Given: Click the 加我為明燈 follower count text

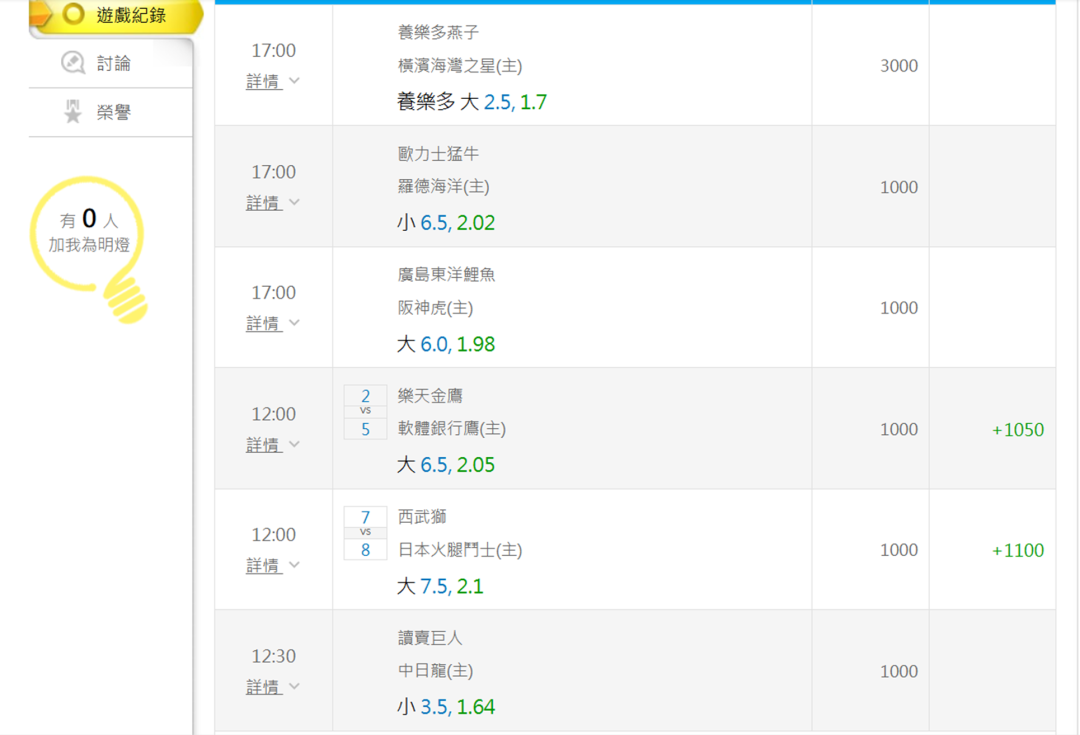Looking at the screenshot, I should (89, 244).
